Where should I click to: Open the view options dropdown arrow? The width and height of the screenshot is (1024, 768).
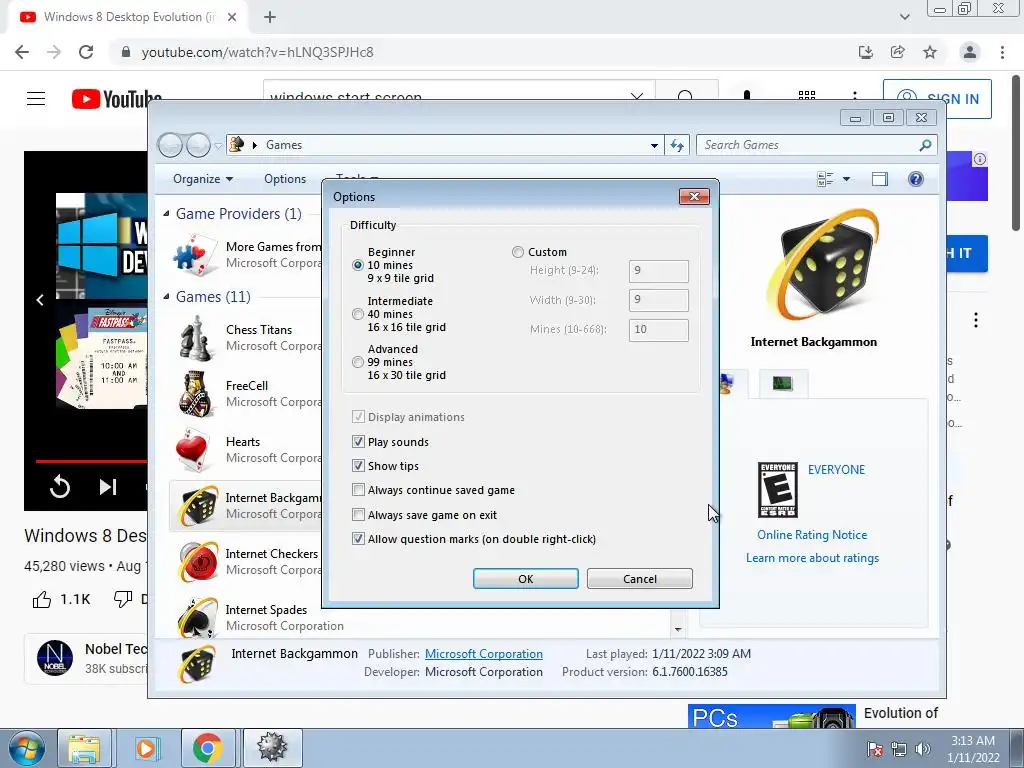(x=846, y=179)
